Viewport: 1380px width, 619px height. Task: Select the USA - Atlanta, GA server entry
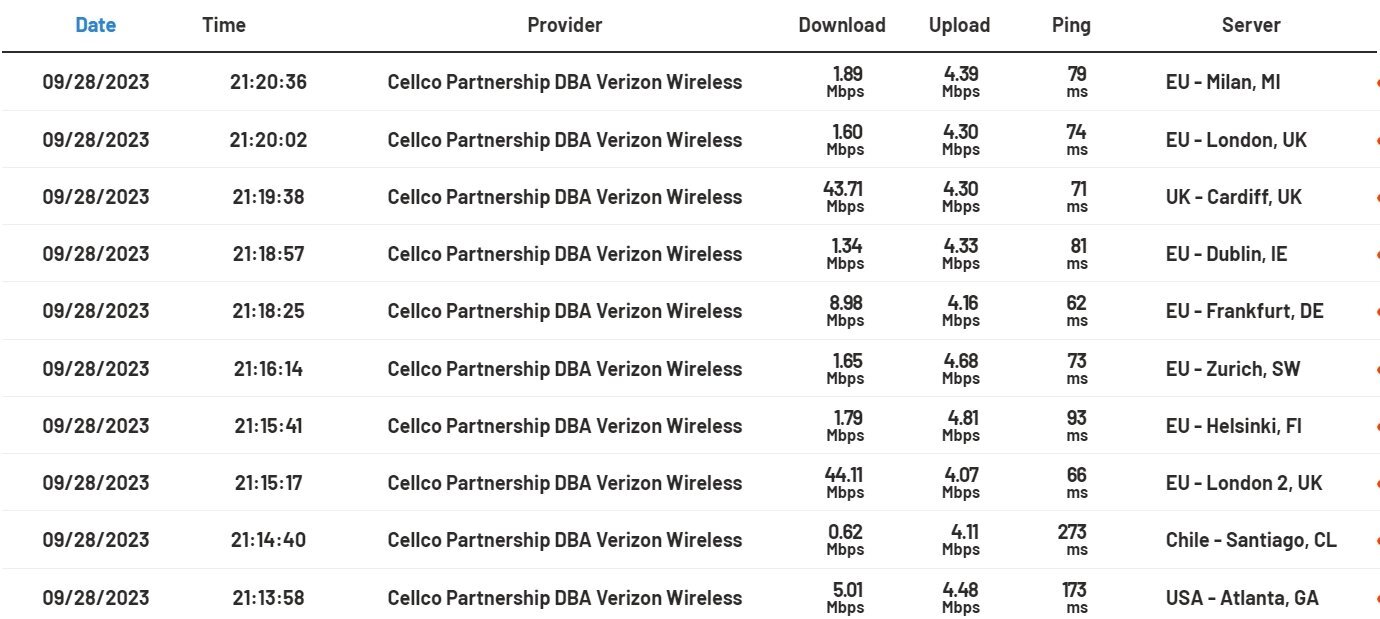point(1241,598)
